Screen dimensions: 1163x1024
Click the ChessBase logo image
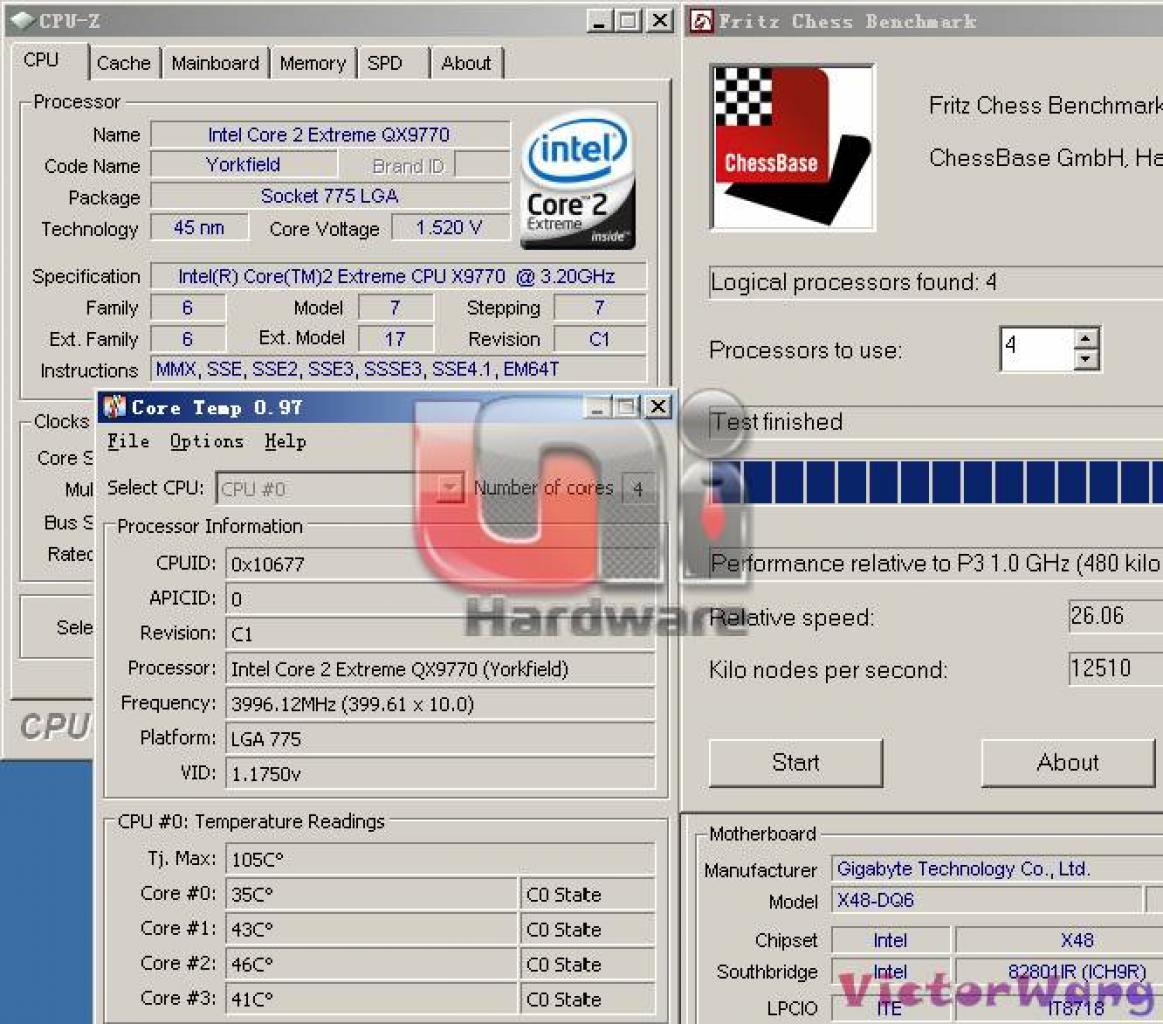792,148
